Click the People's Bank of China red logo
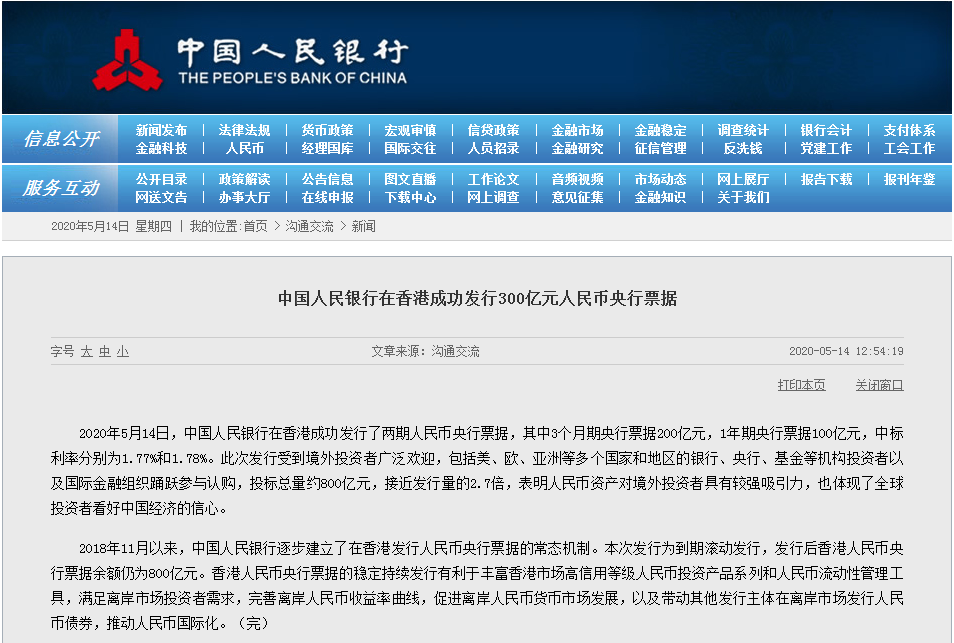The image size is (954, 643). click(127, 61)
